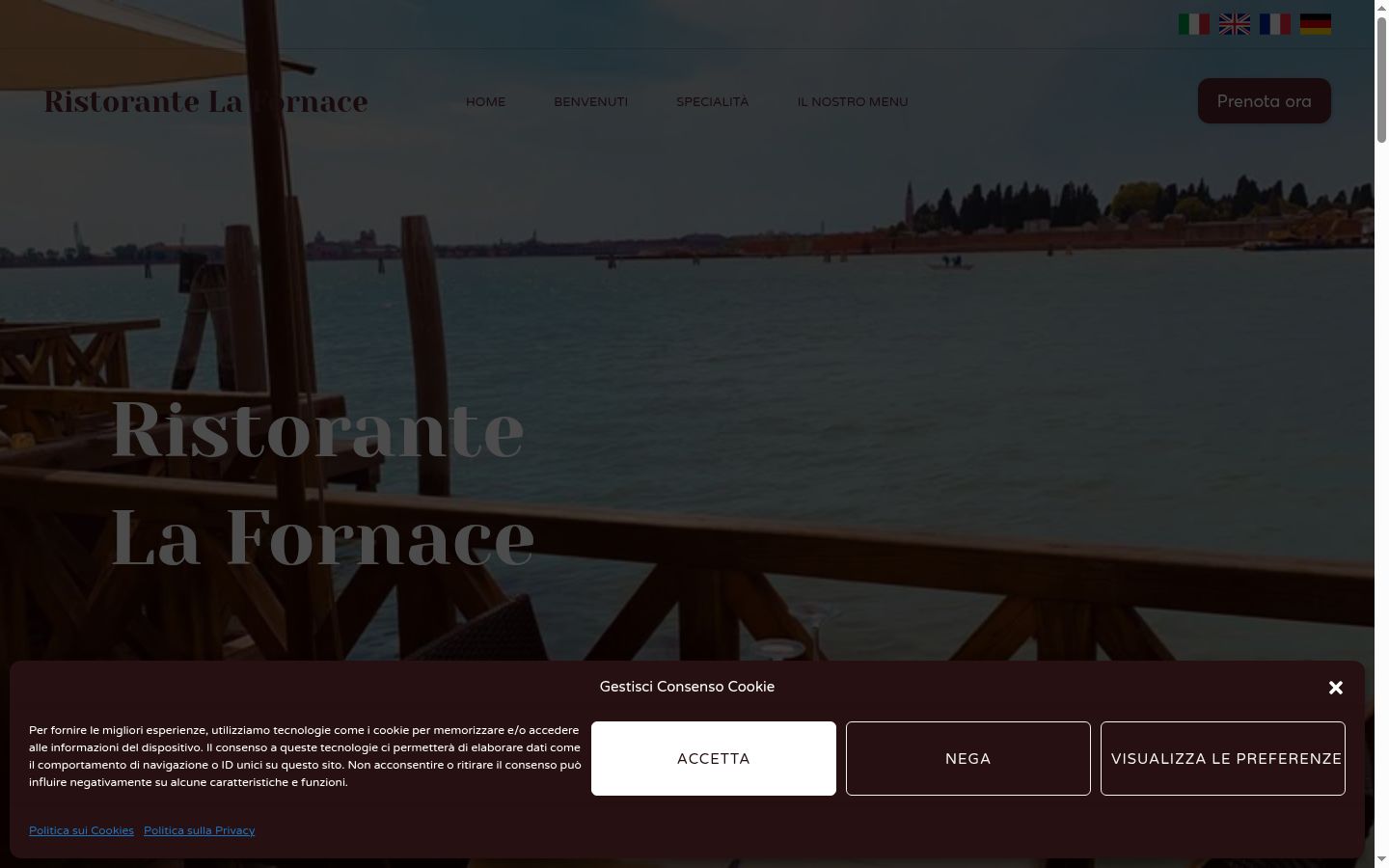Viewport: 1389px width, 868px height.
Task: Open the Specialità menu item
Action: 712,101
